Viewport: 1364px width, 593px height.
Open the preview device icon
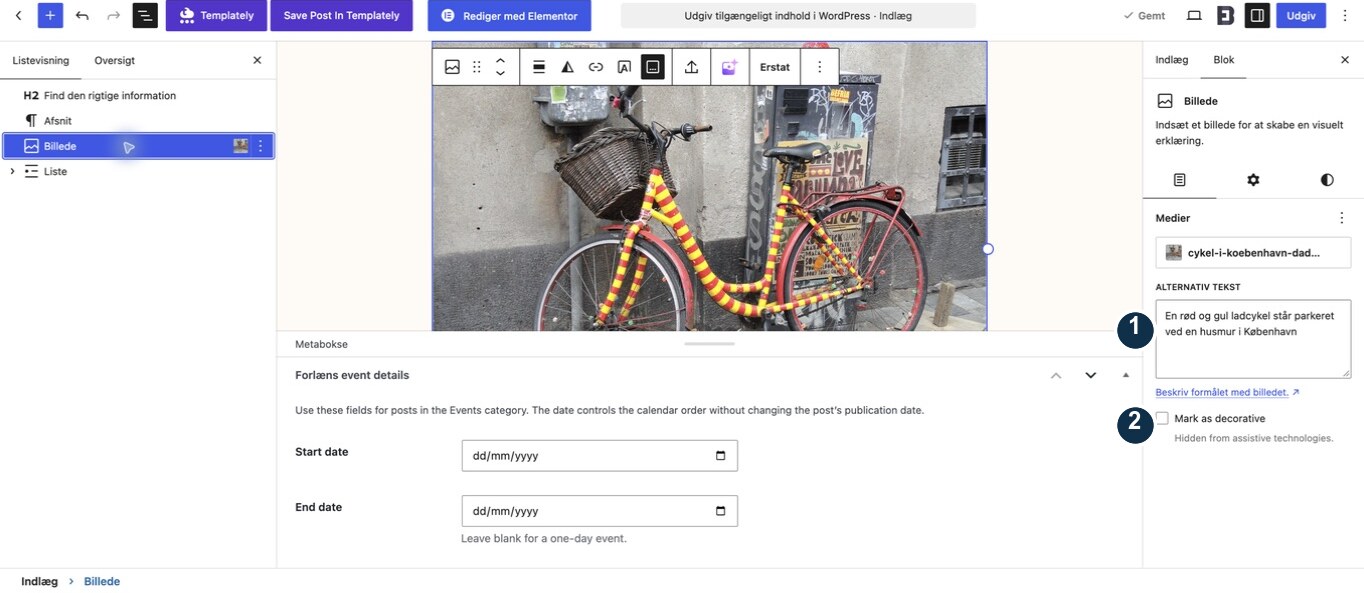tap(1194, 15)
